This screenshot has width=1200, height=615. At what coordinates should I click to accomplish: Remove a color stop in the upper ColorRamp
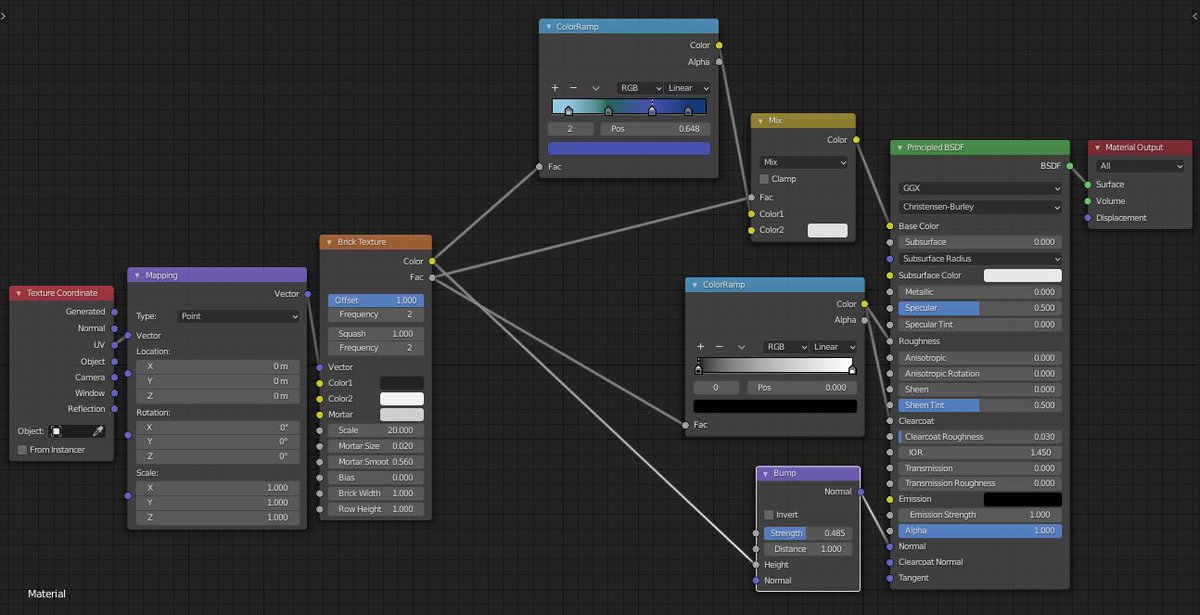pyautogui.click(x=574, y=88)
